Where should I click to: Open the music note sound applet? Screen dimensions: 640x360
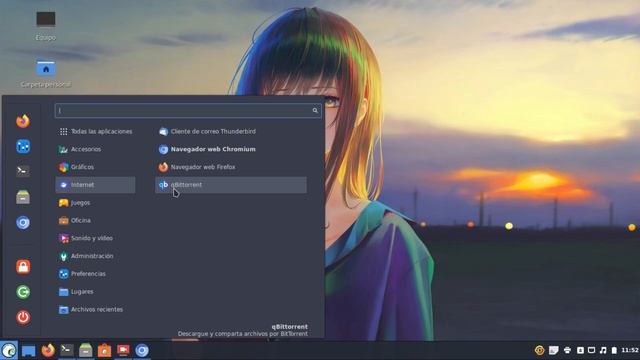click(x=603, y=350)
